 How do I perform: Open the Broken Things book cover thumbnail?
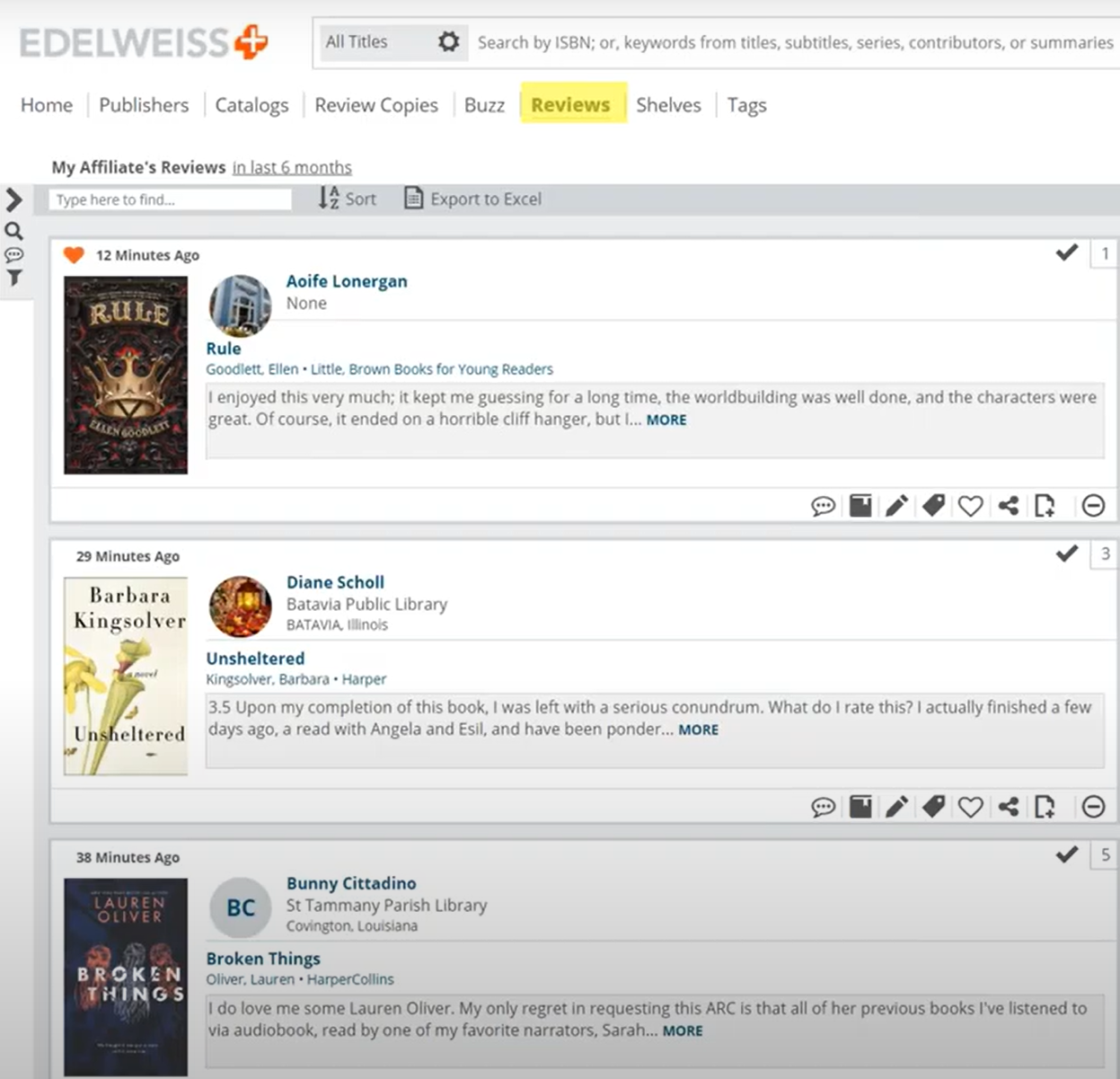click(x=126, y=977)
